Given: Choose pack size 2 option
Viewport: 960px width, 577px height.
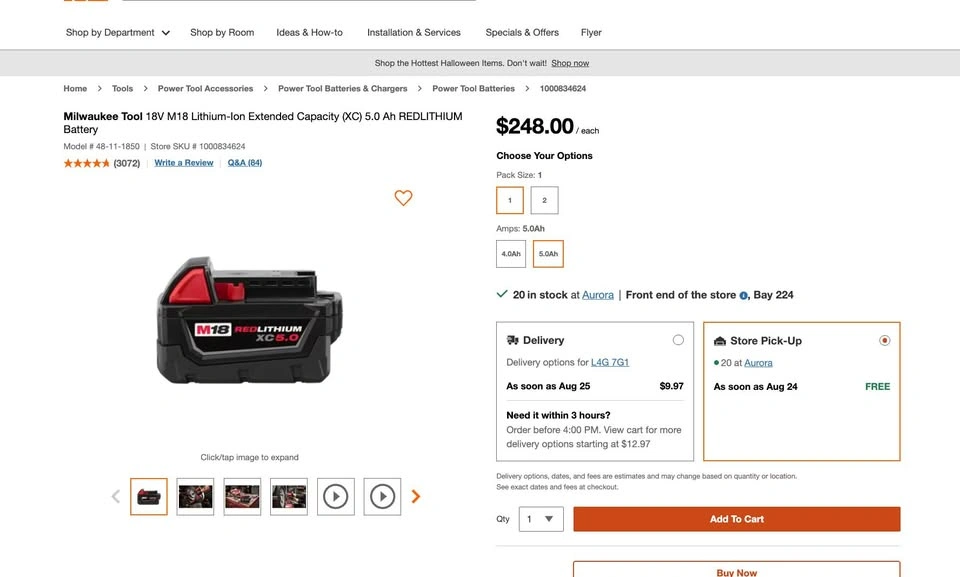Looking at the screenshot, I should click(x=544, y=200).
